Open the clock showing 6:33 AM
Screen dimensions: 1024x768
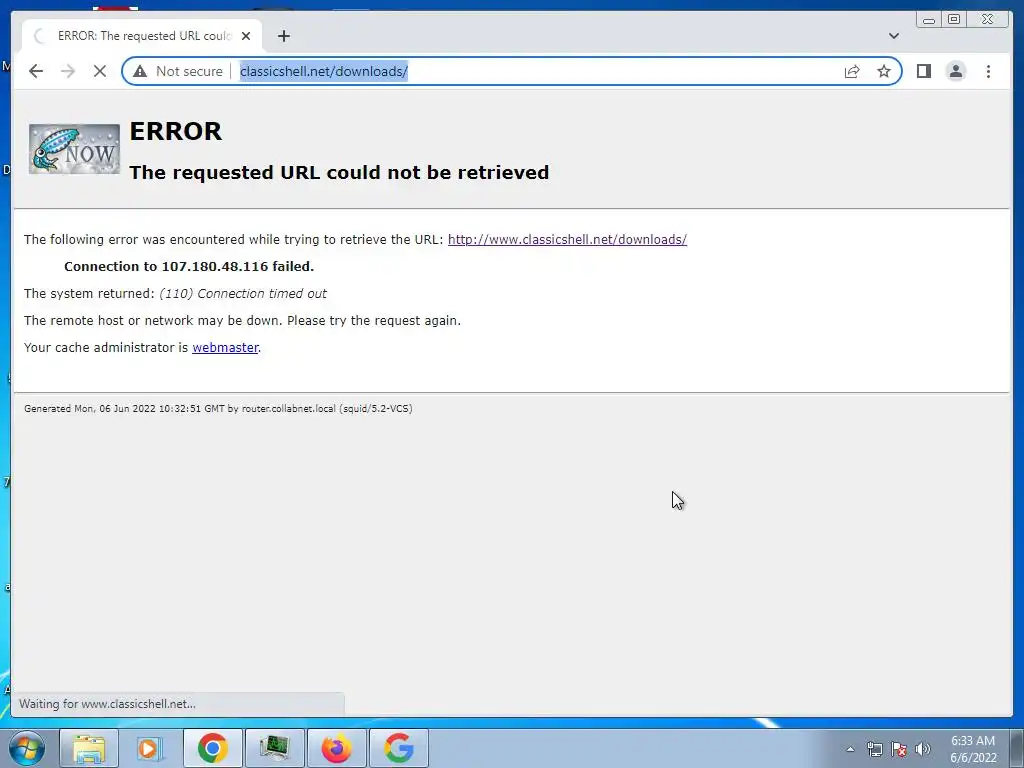tap(973, 749)
